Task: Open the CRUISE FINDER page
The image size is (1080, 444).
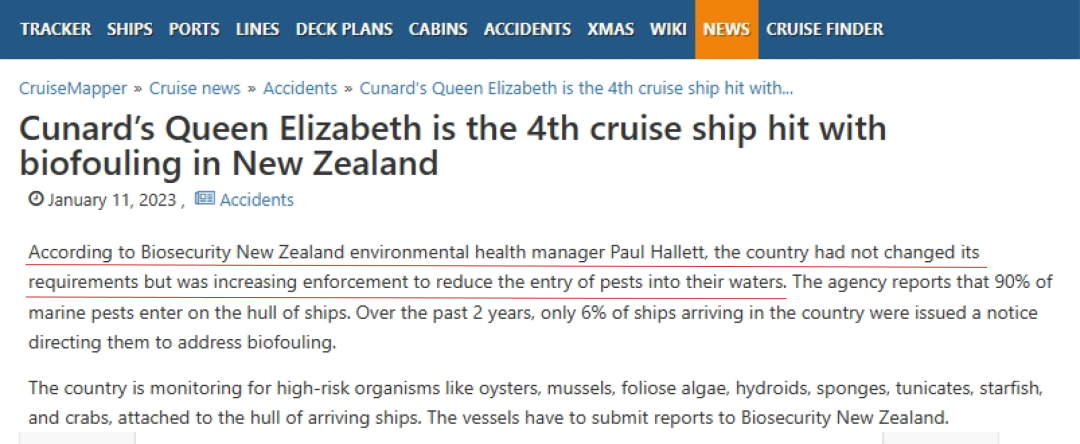Action: tap(824, 29)
